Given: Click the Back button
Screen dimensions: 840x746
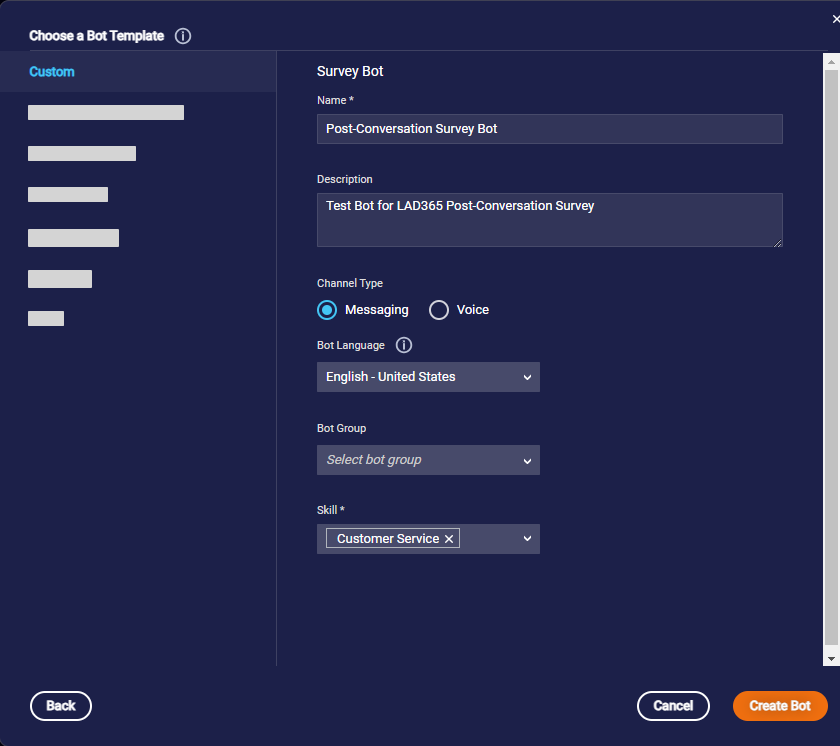Looking at the screenshot, I should coord(60,706).
